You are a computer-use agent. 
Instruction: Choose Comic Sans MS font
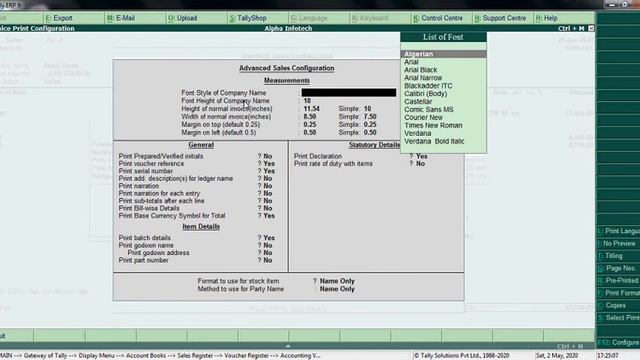pyautogui.click(x=429, y=109)
